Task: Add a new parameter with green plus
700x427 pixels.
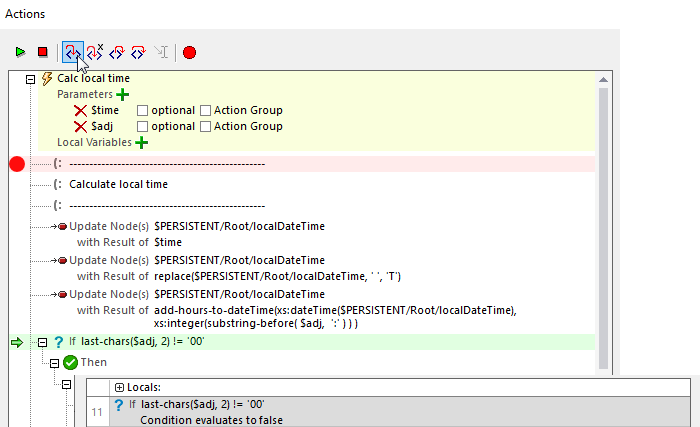Action: pos(123,94)
